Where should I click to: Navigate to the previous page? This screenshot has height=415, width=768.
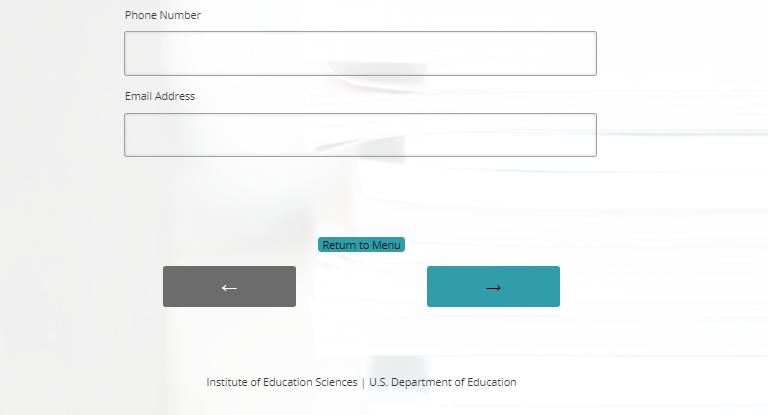point(229,287)
